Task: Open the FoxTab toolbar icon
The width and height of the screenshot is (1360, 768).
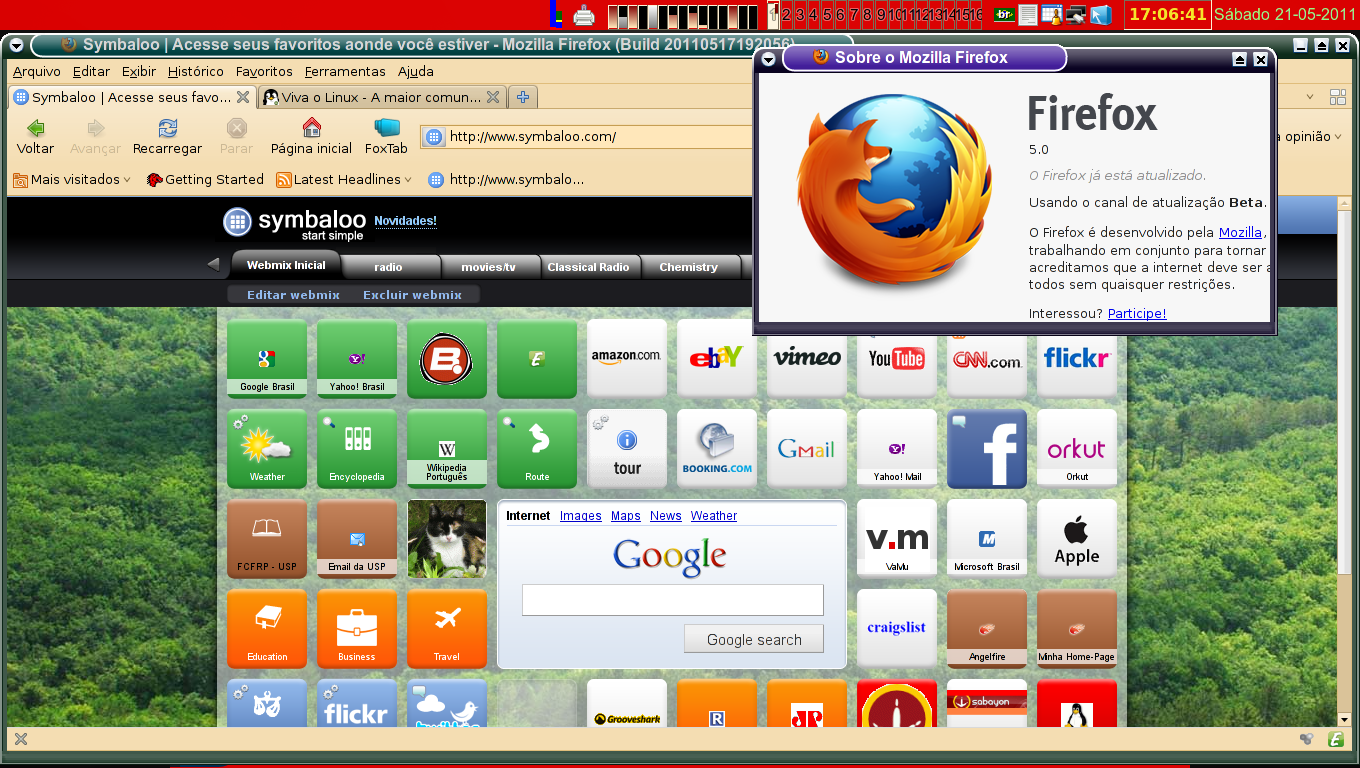Action: pos(386,137)
